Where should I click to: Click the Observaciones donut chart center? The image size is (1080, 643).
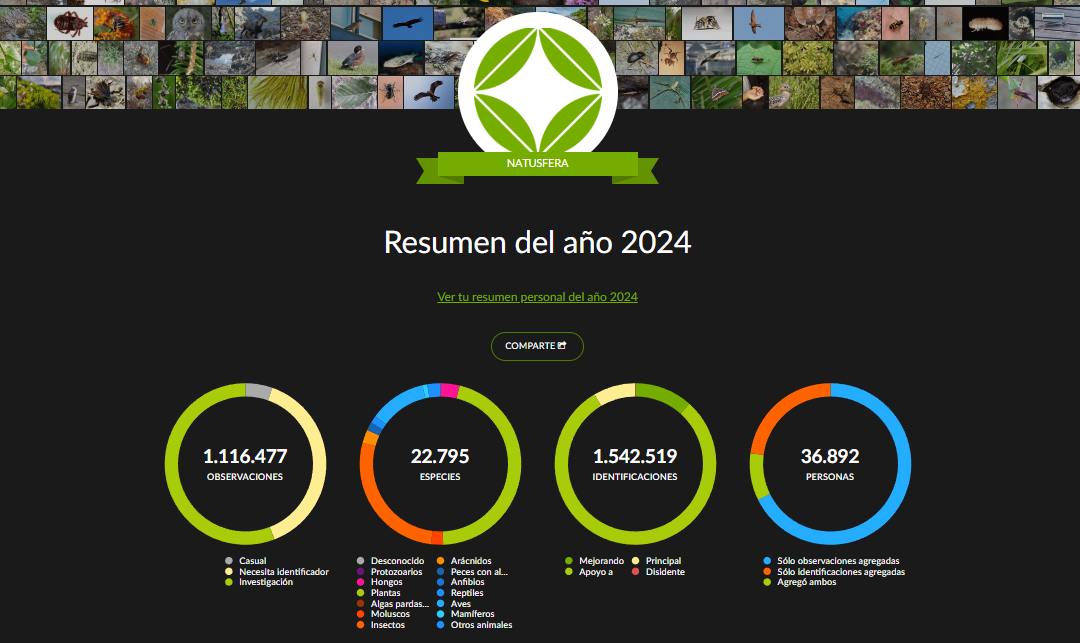coord(245,464)
